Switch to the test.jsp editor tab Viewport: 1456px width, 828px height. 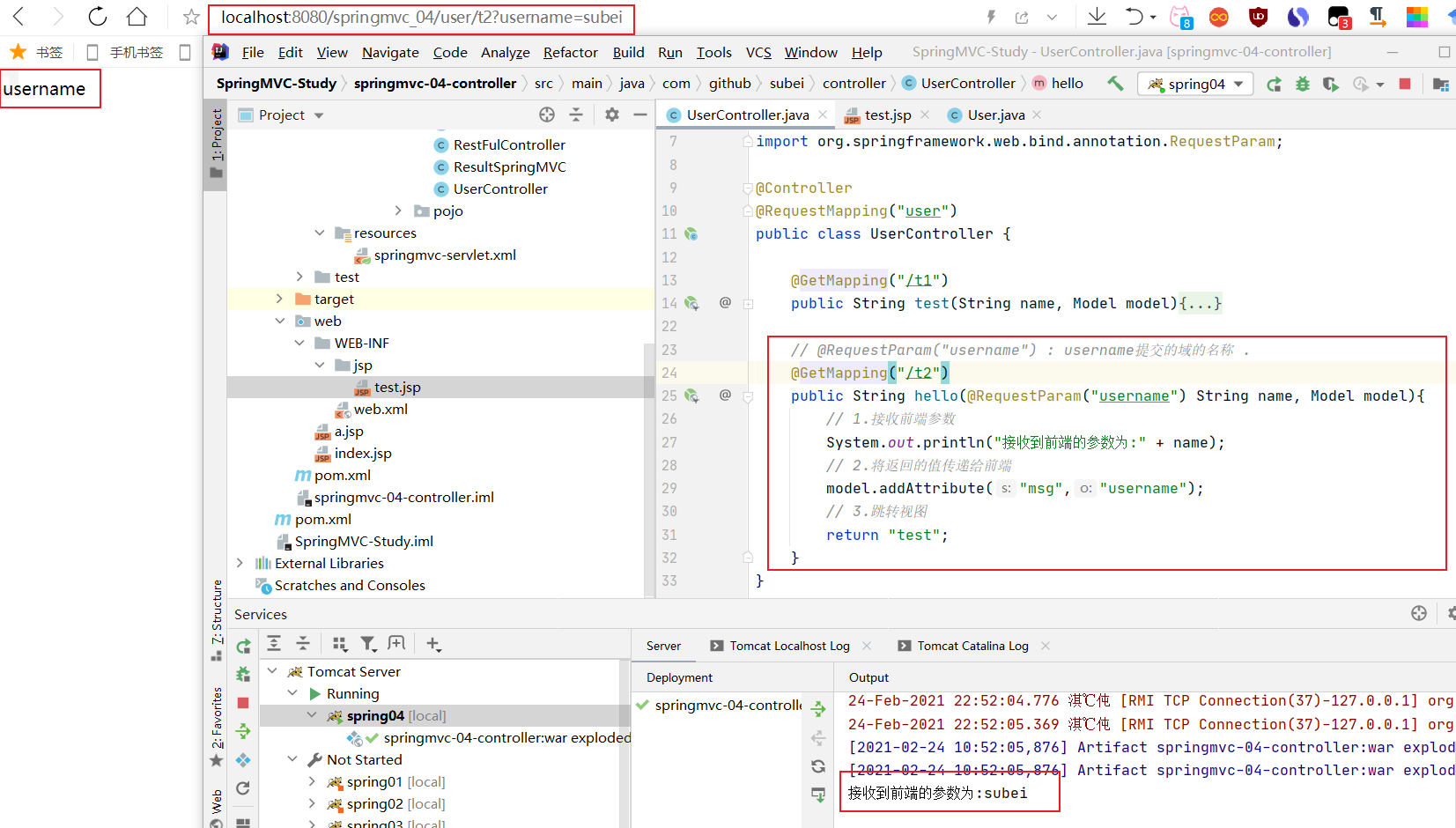tap(887, 115)
